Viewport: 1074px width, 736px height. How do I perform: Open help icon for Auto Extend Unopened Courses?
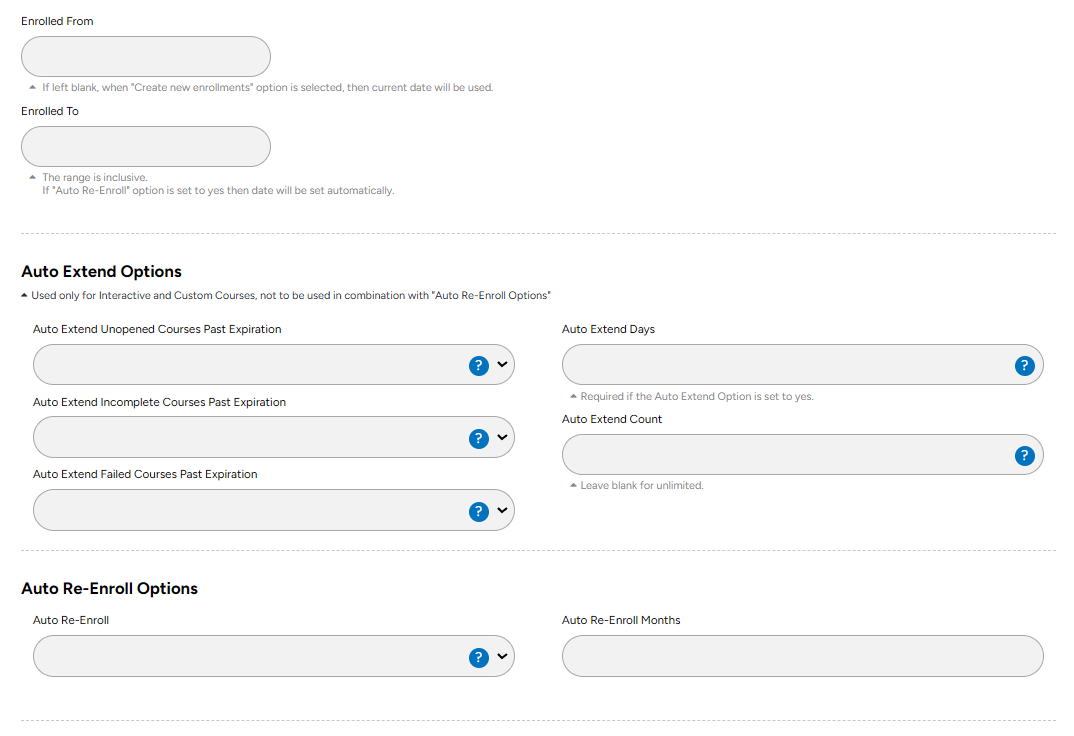point(479,366)
